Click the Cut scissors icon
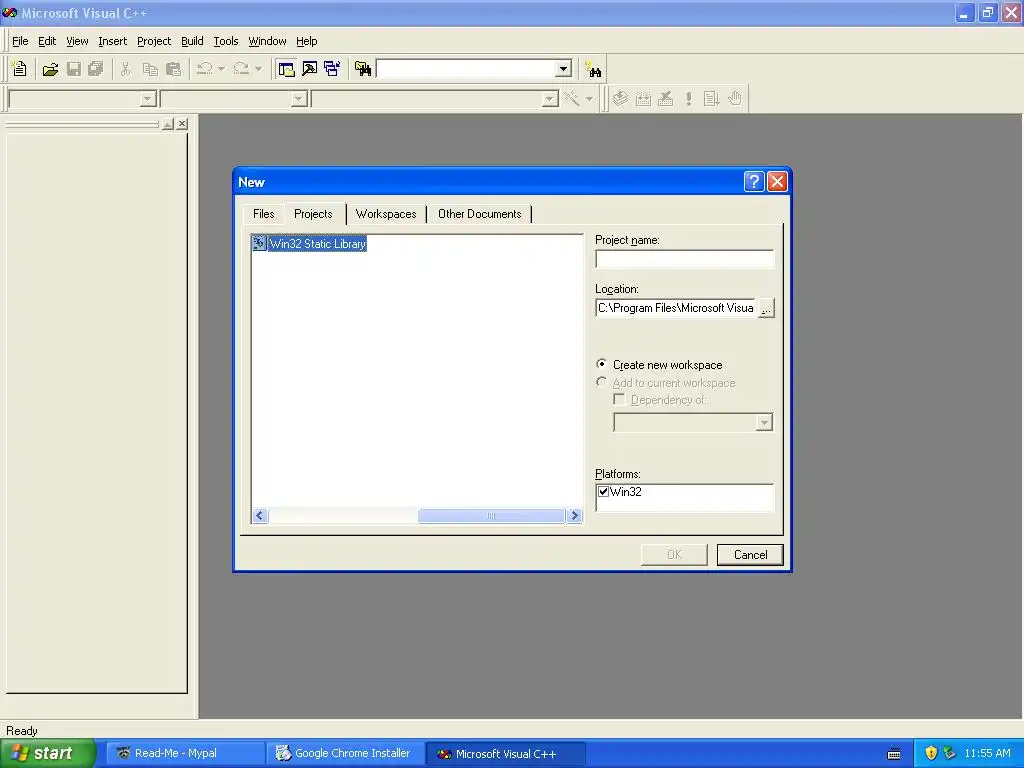This screenshot has height=768, width=1024. click(125, 69)
